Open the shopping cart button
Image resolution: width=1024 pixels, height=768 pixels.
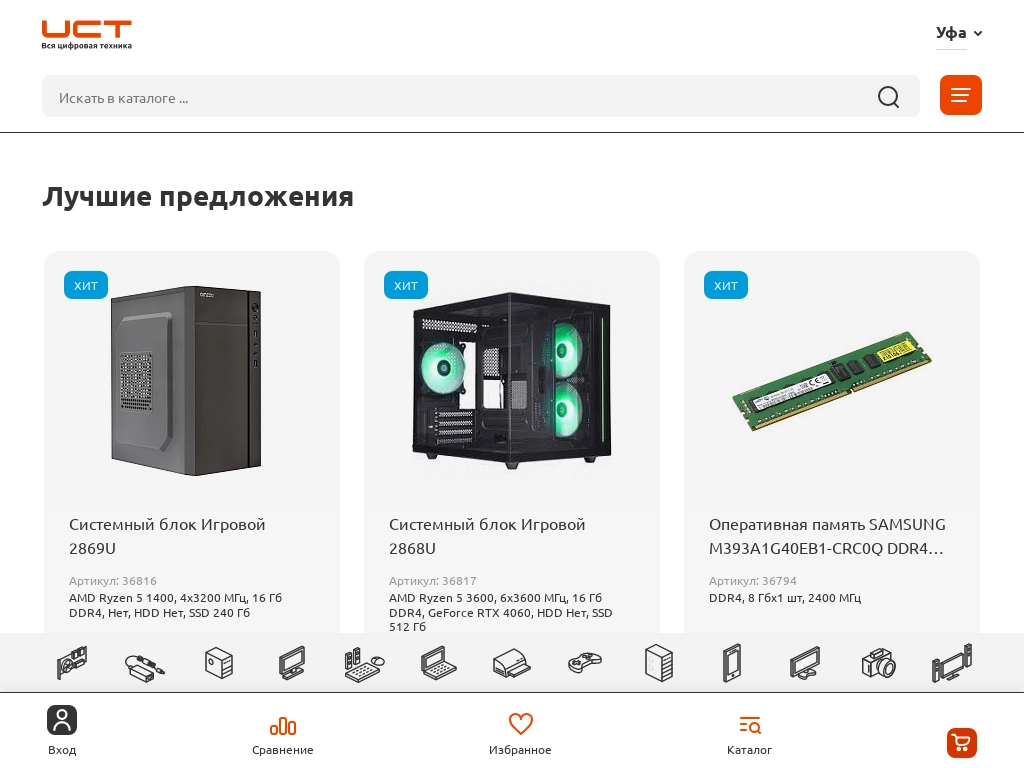coord(962,743)
